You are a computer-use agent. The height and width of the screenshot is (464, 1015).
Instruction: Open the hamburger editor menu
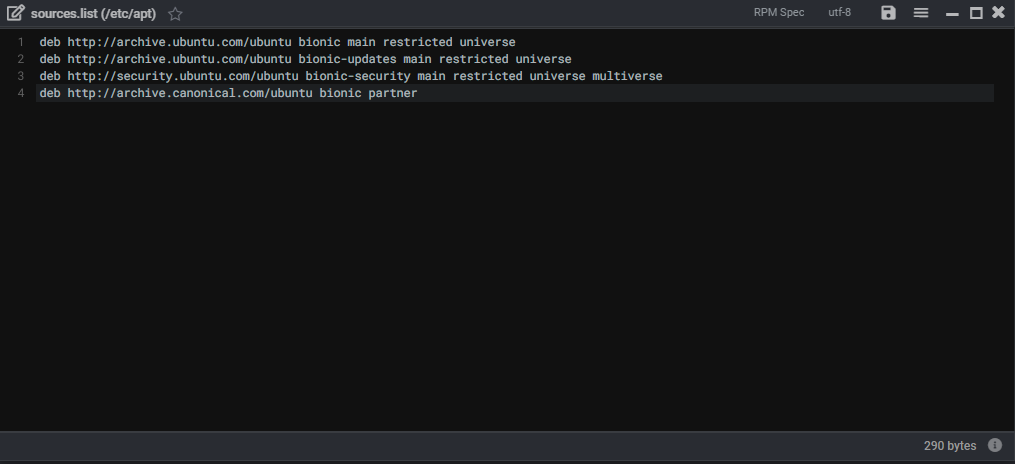921,13
